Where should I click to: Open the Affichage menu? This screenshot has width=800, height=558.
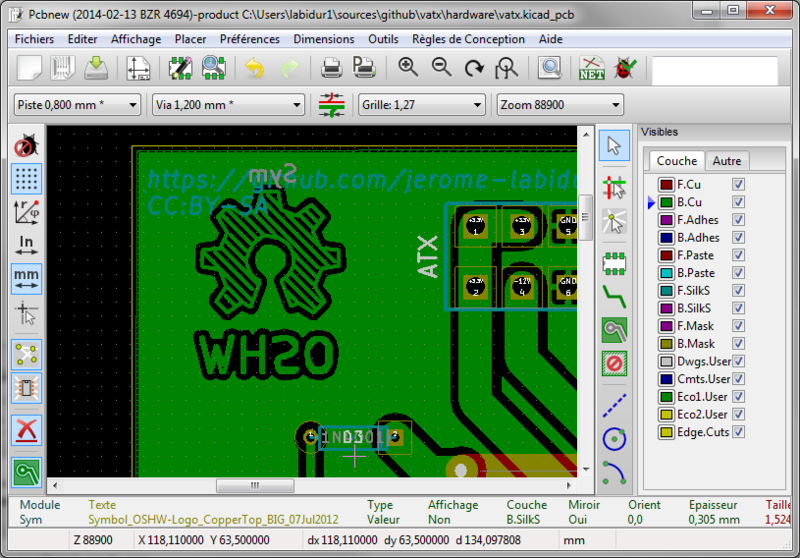click(x=136, y=39)
